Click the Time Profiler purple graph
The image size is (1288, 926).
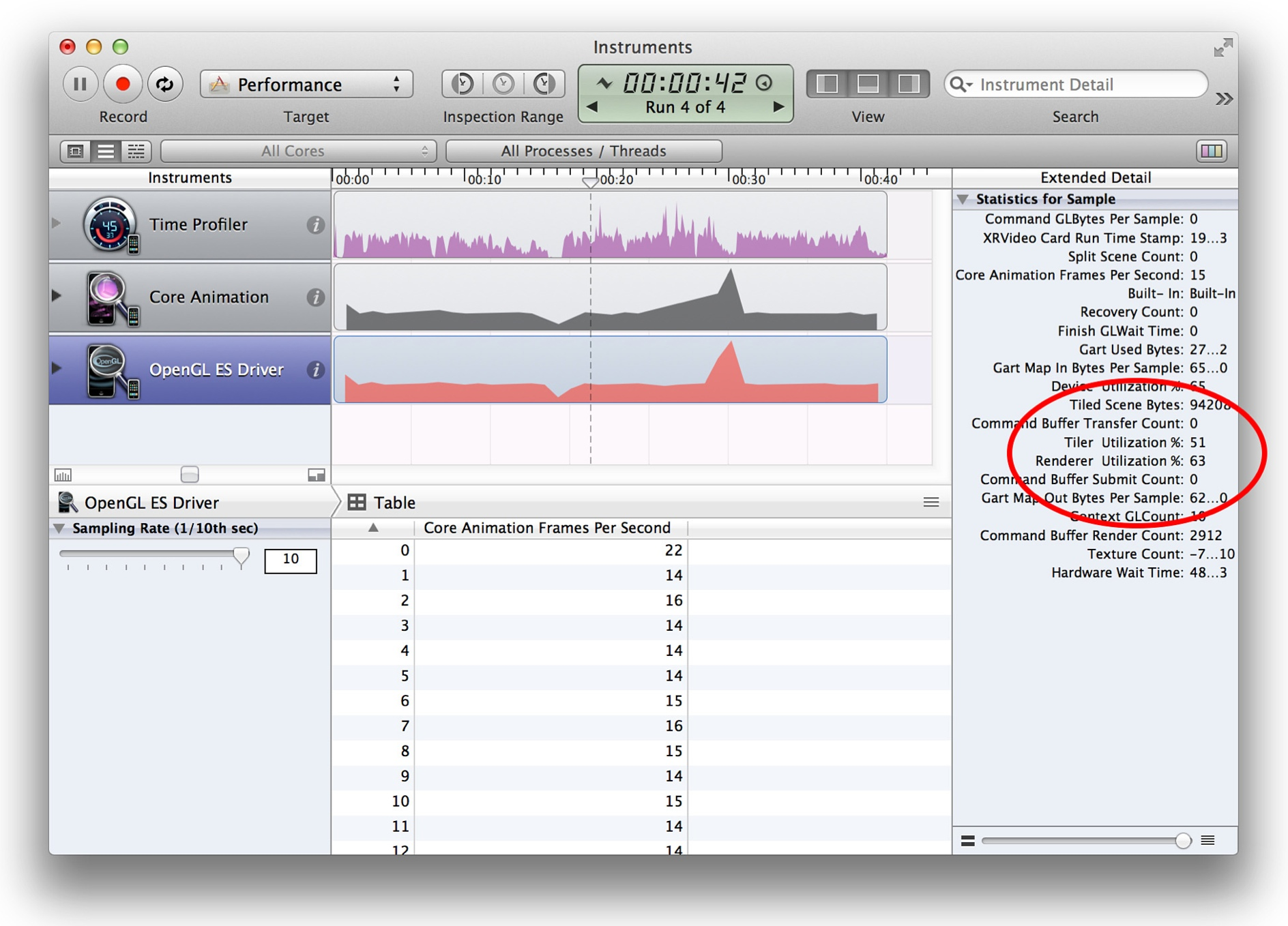(611, 225)
